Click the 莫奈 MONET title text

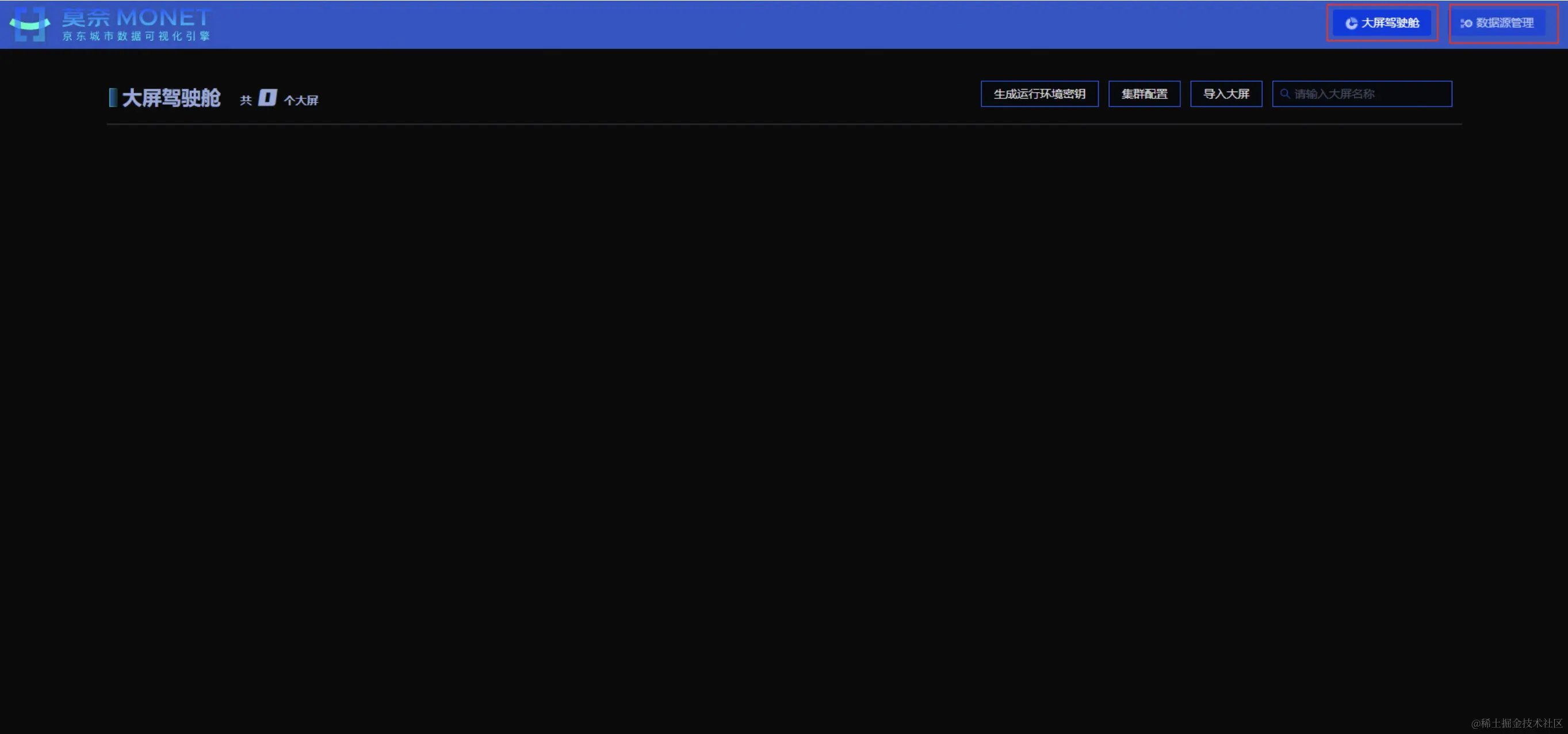136,17
